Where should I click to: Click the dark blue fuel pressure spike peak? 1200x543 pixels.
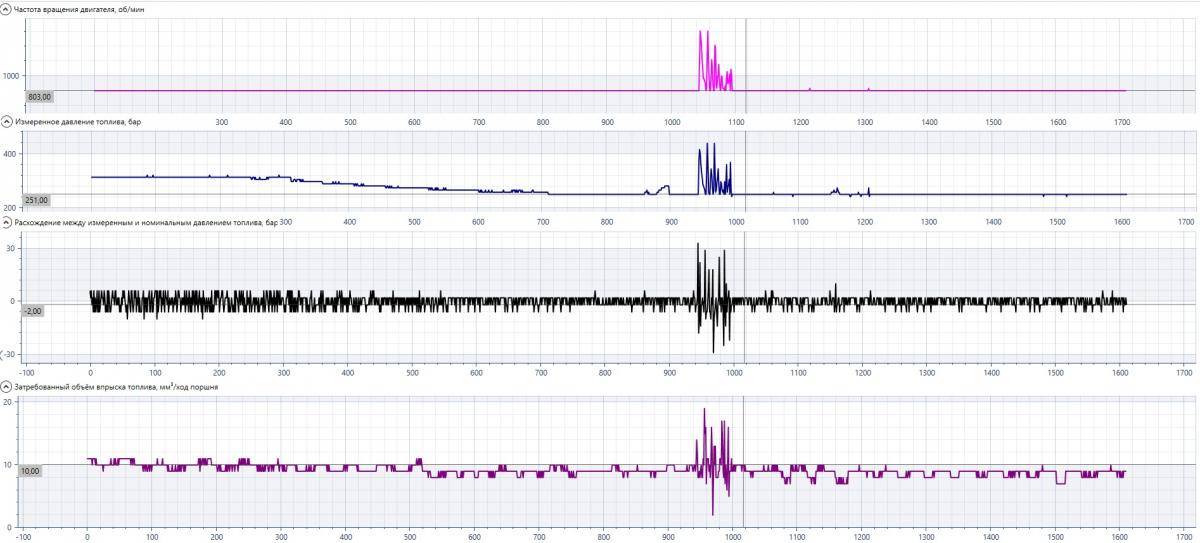tap(708, 144)
